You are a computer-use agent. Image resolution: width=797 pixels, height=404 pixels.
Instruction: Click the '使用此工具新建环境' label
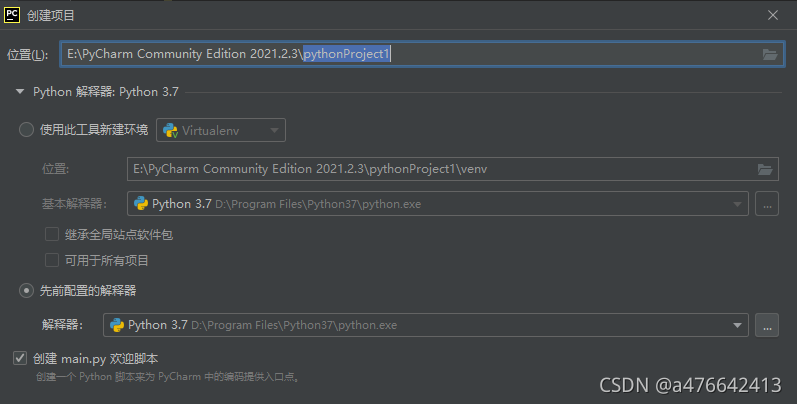click(94, 130)
